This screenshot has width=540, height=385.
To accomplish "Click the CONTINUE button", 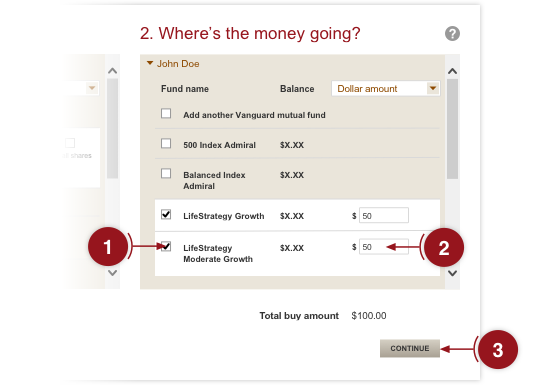I will tap(410, 348).
